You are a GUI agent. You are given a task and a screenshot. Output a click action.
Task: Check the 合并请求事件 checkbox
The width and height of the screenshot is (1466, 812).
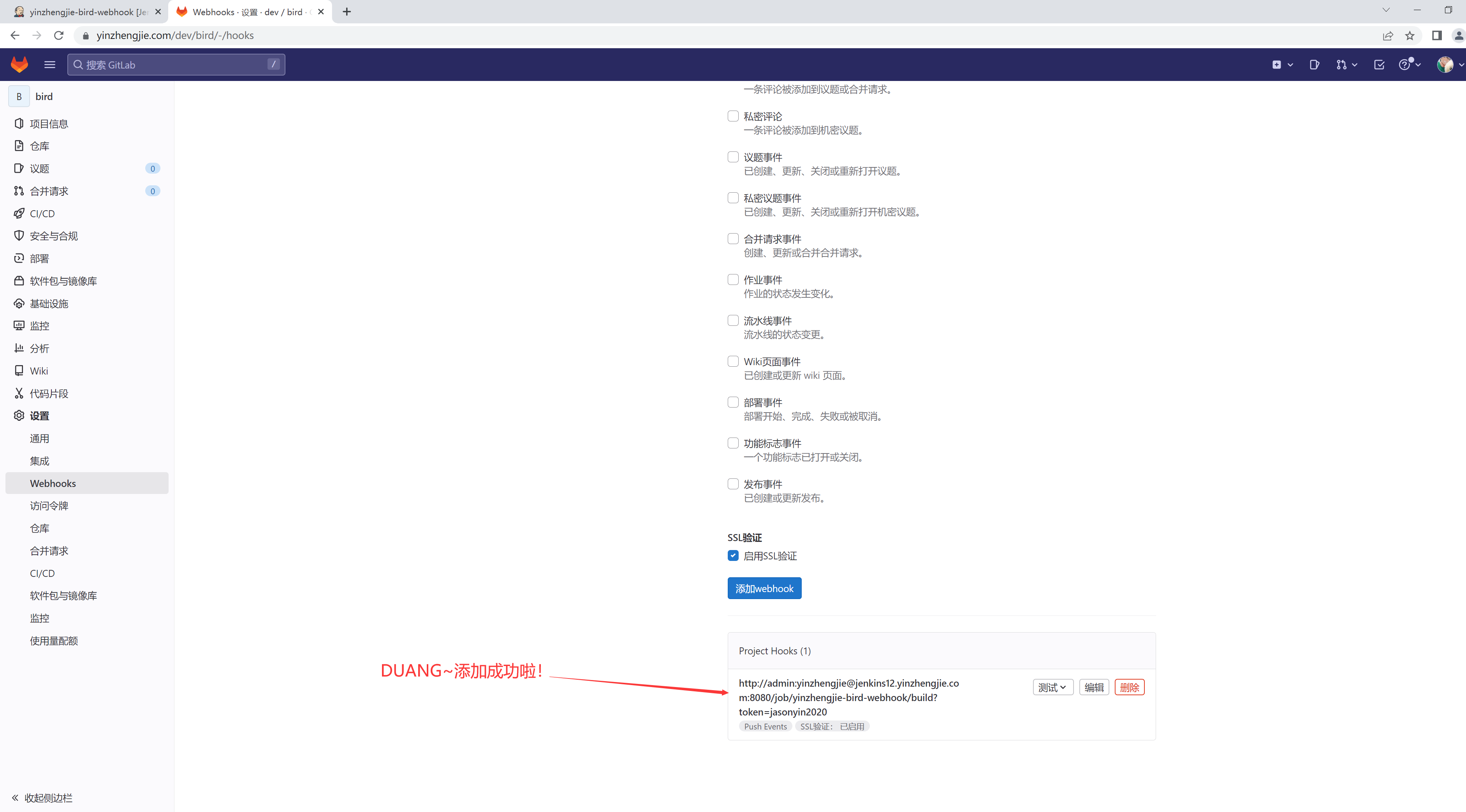click(733, 238)
